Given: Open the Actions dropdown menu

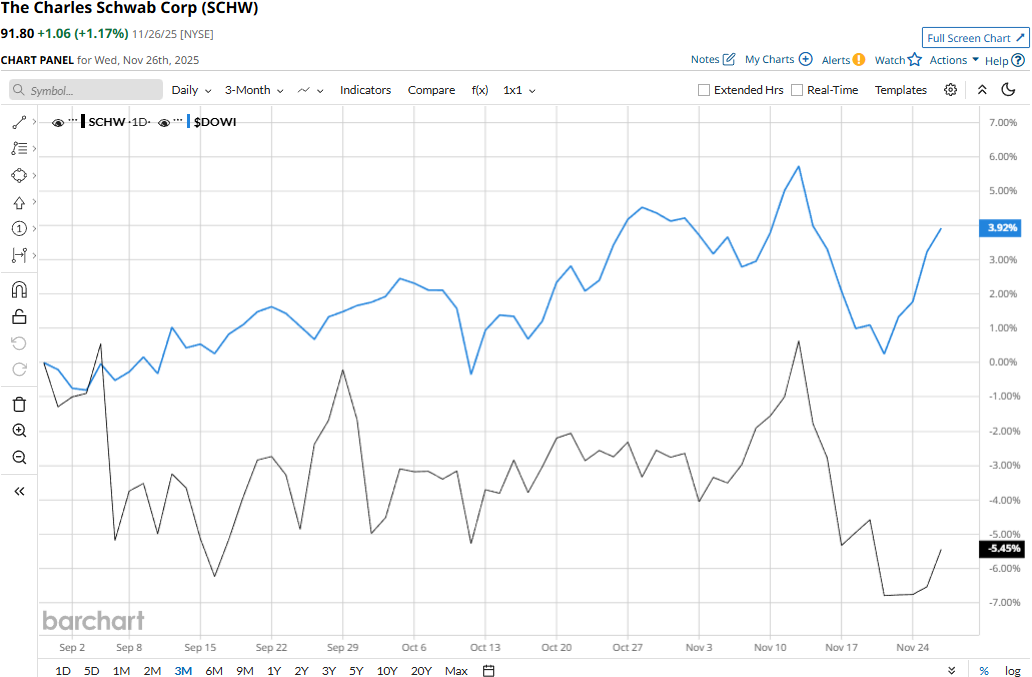Looking at the screenshot, I should pos(954,60).
